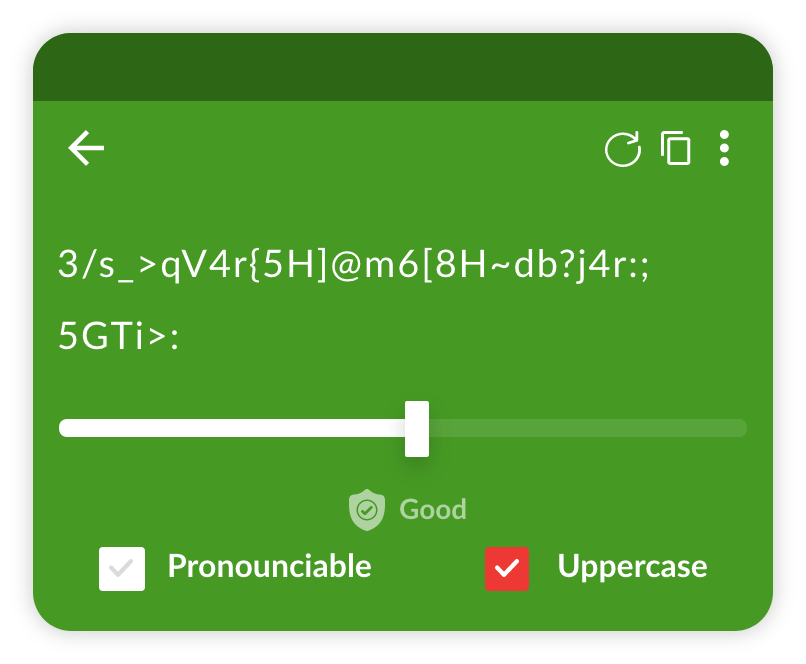Regenerate the password with the refresh icon
Image resolution: width=806 pixels, height=664 pixels.
(x=623, y=150)
